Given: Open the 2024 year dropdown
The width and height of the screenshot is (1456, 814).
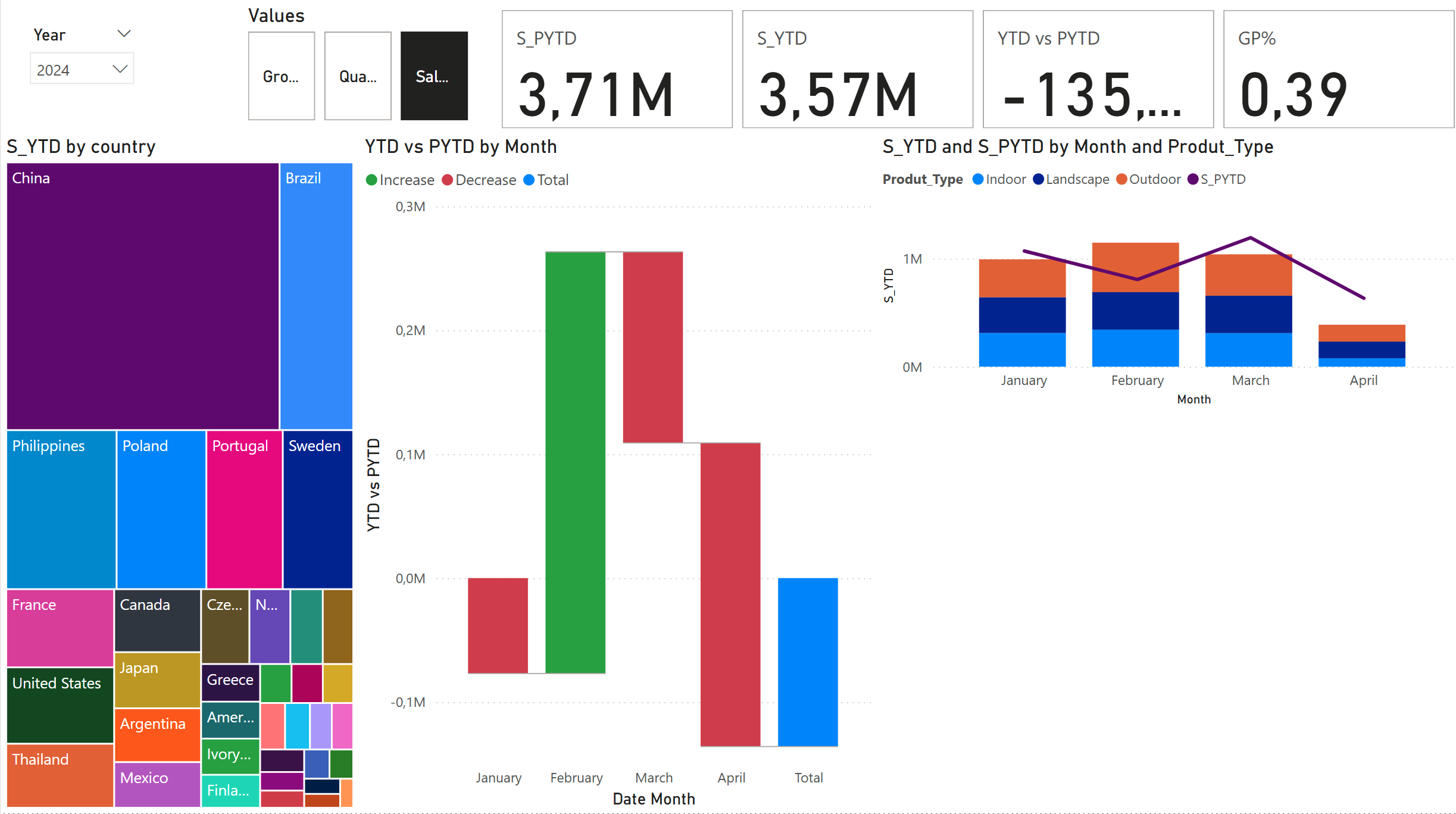Looking at the screenshot, I should pos(82,70).
